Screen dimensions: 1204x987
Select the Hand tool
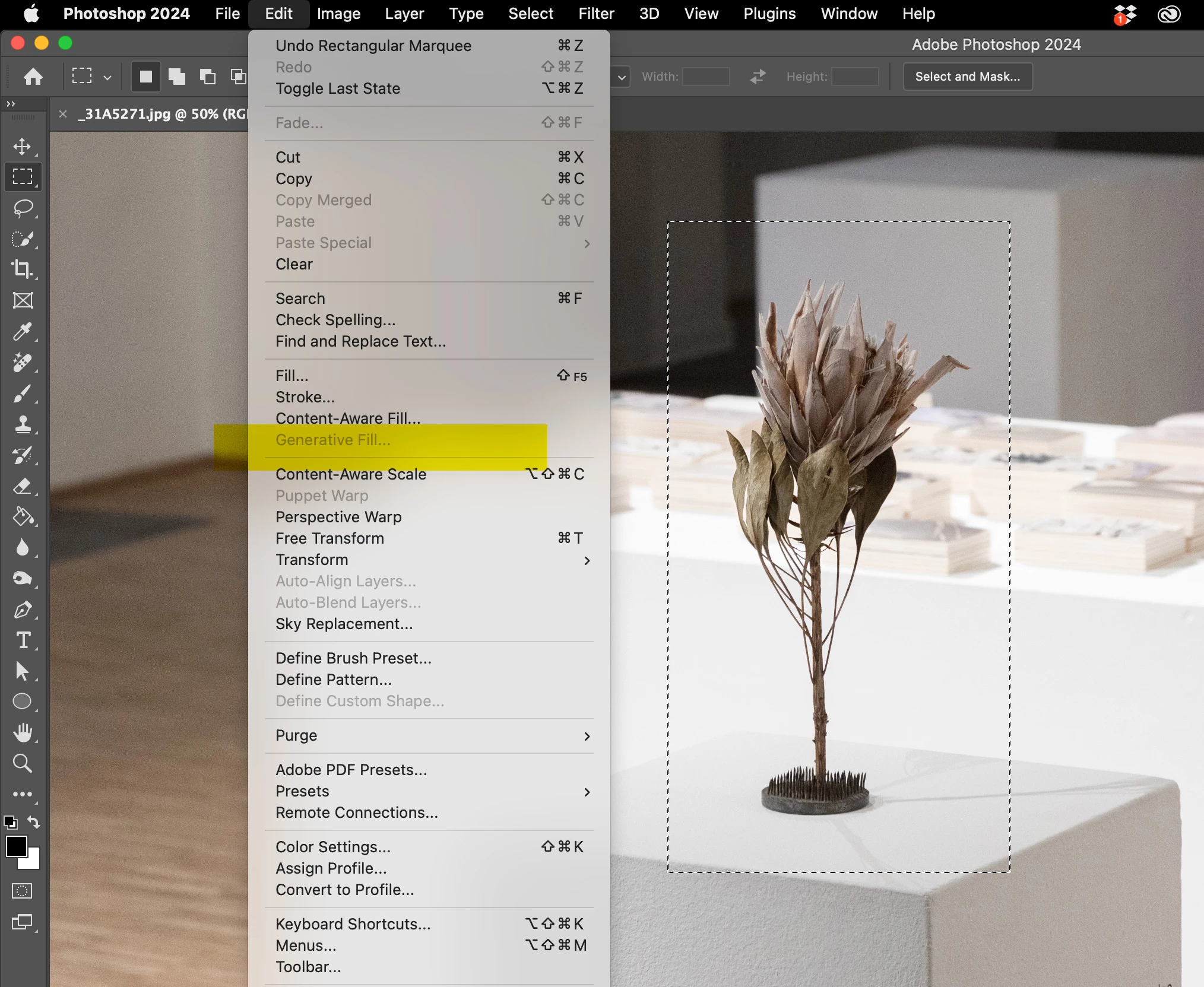(23, 733)
